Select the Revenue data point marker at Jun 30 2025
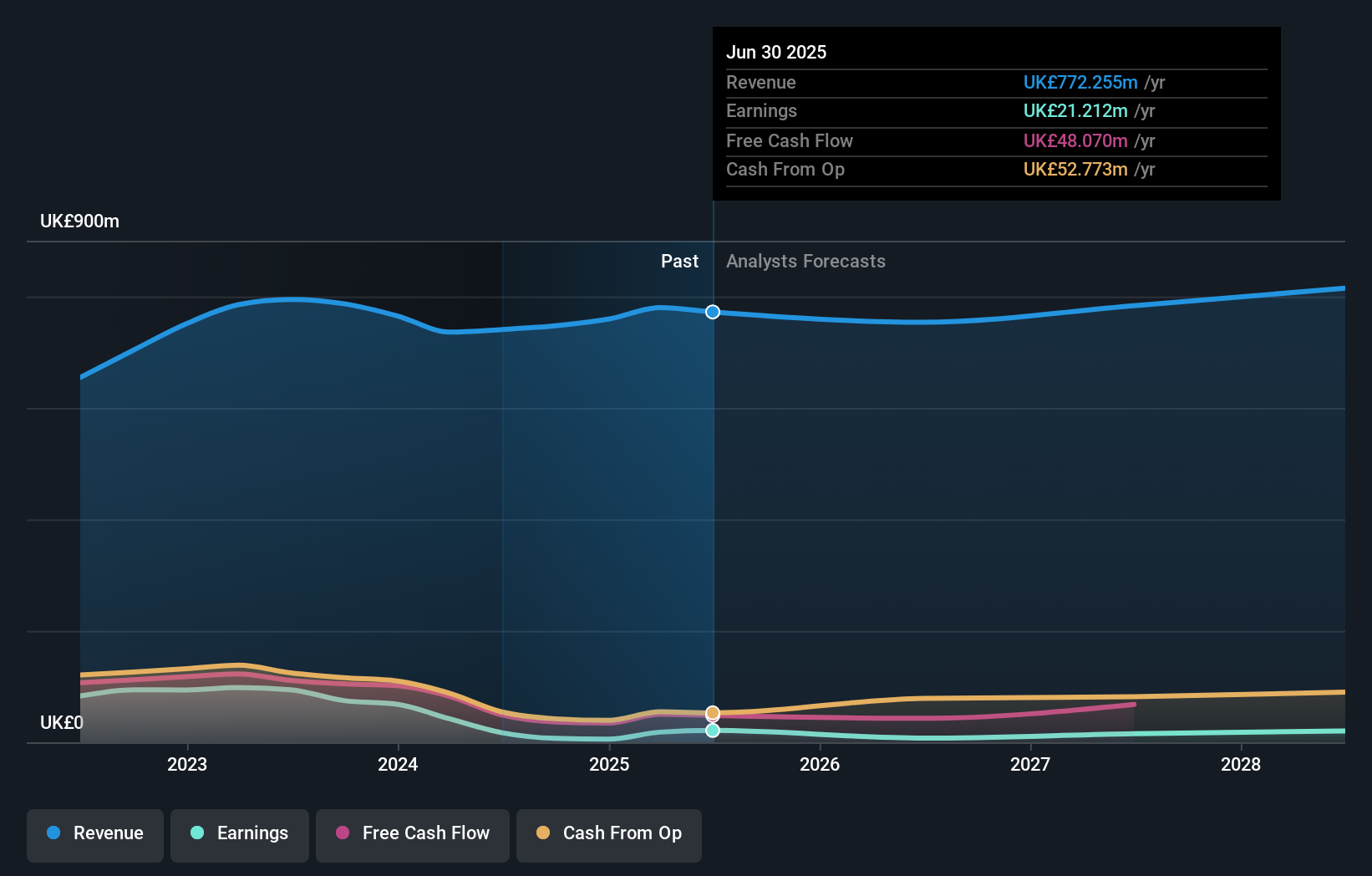 [712, 312]
